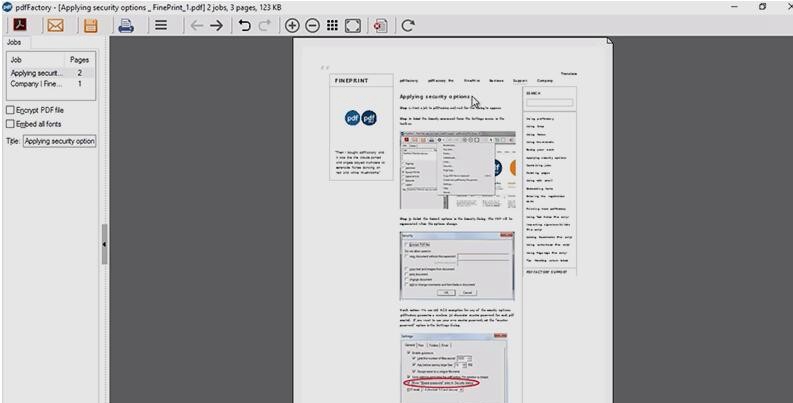The width and height of the screenshot is (793, 403).
Task: Click the page corner fold in the preview
Action: 609,41
